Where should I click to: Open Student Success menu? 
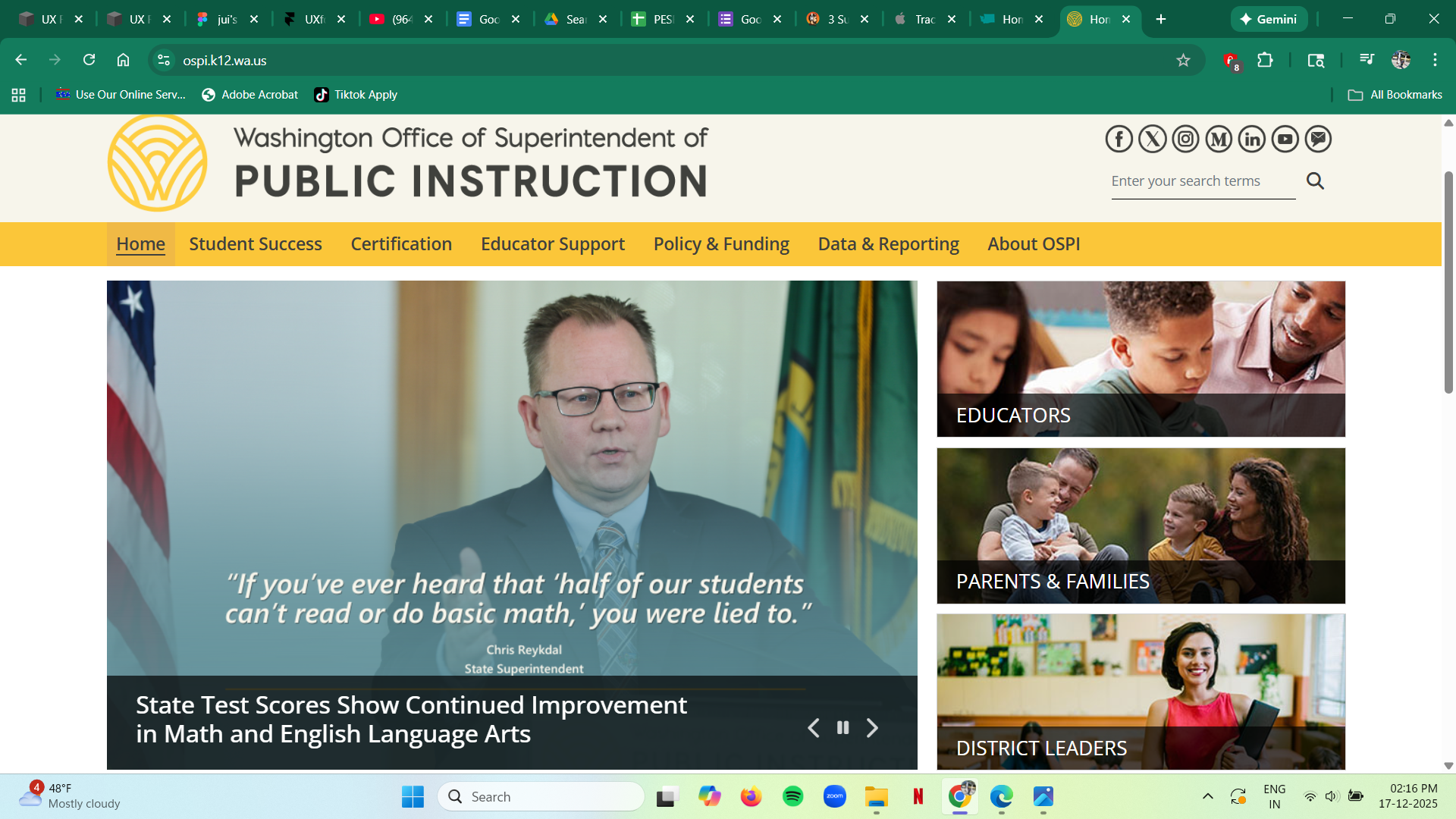click(x=256, y=244)
